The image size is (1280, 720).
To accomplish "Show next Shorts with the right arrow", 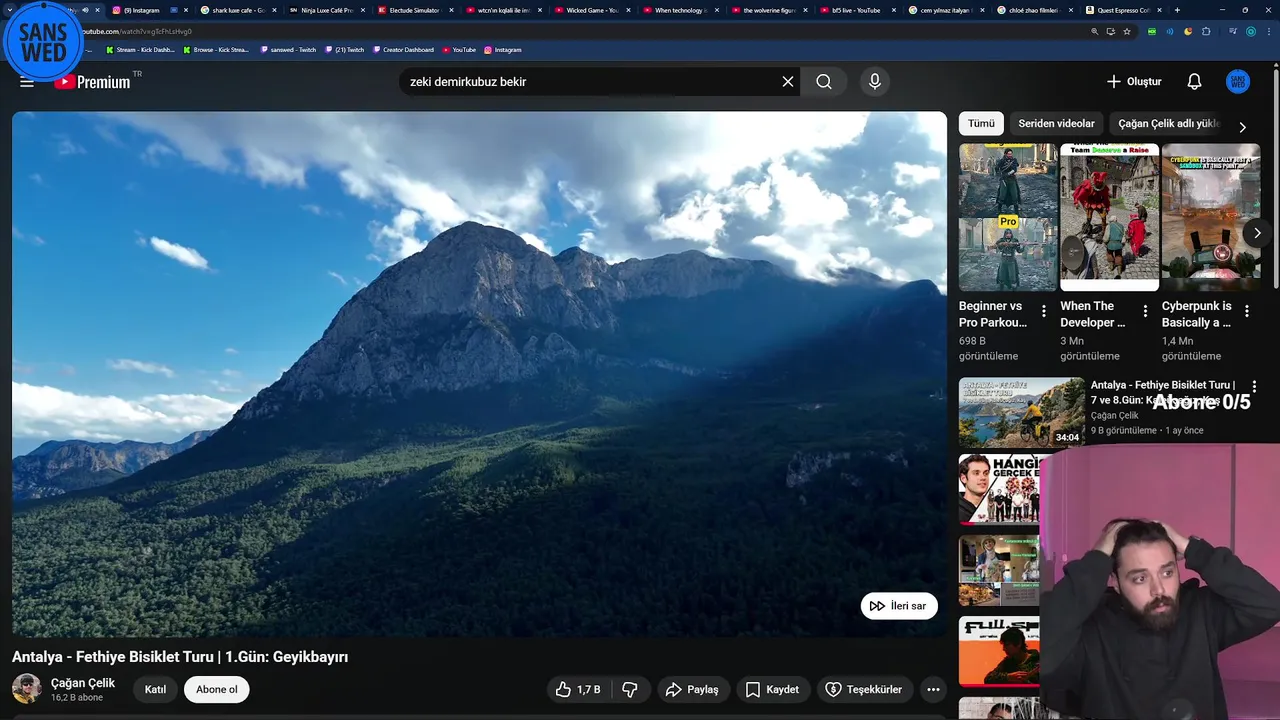I will pos(1257,233).
